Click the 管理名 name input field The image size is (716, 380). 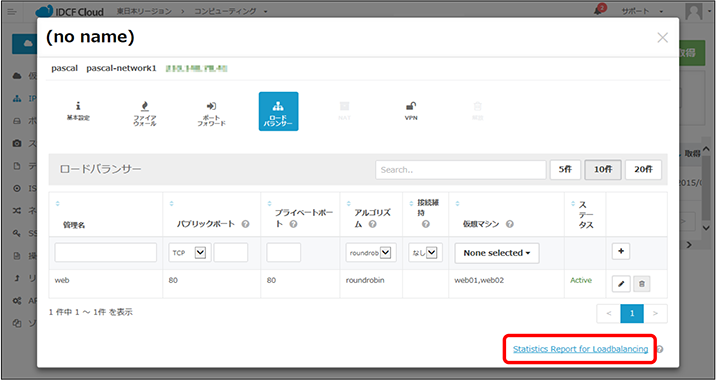point(105,253)
